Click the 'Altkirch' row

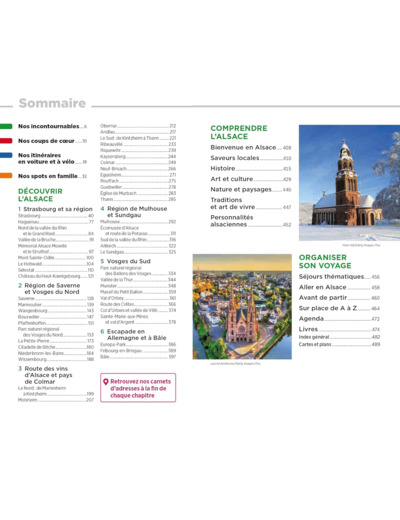(x=138, y=246)
